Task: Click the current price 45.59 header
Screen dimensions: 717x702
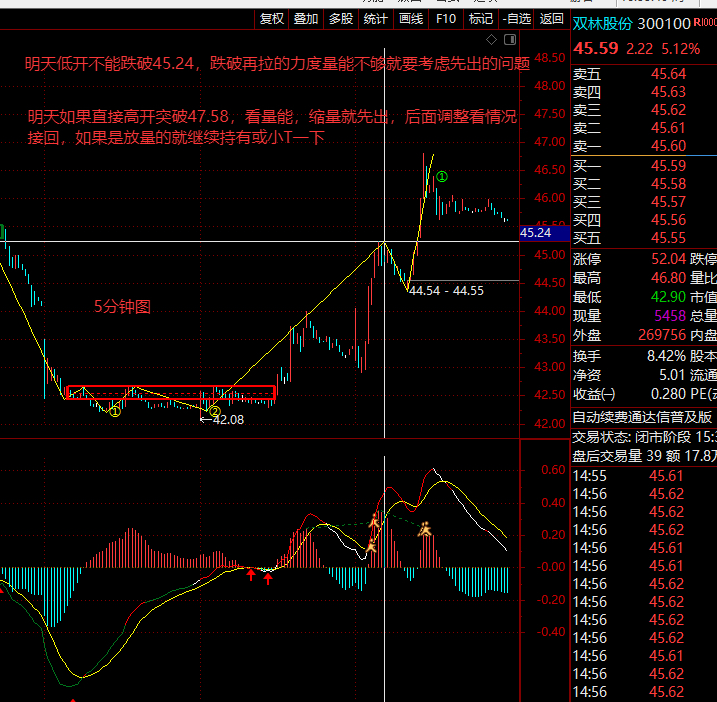Action: coord(596,48)
